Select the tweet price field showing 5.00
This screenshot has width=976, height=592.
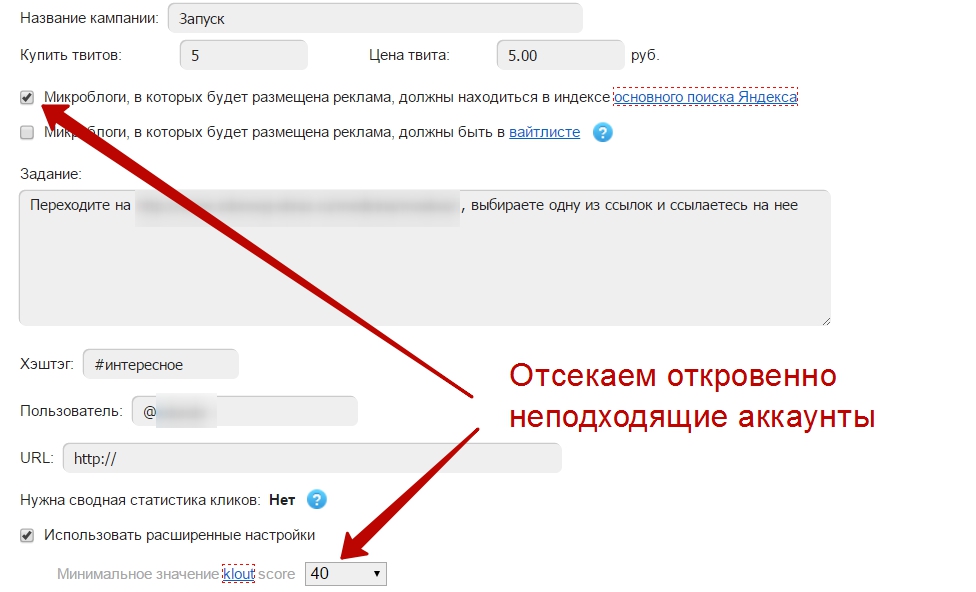tap(559, 55)
